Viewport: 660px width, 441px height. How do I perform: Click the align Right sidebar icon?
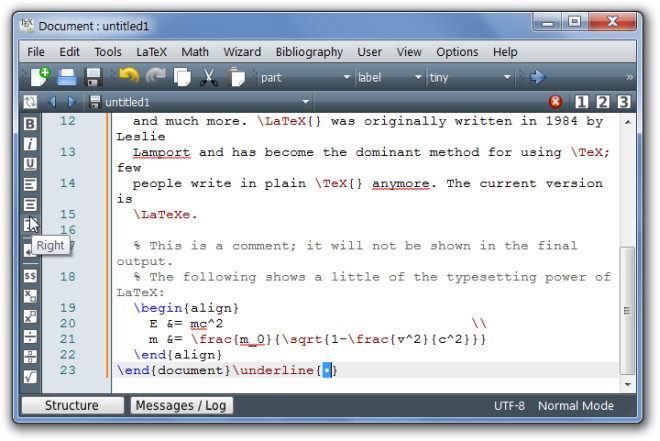pyautogui.click(x=29, y=224)
